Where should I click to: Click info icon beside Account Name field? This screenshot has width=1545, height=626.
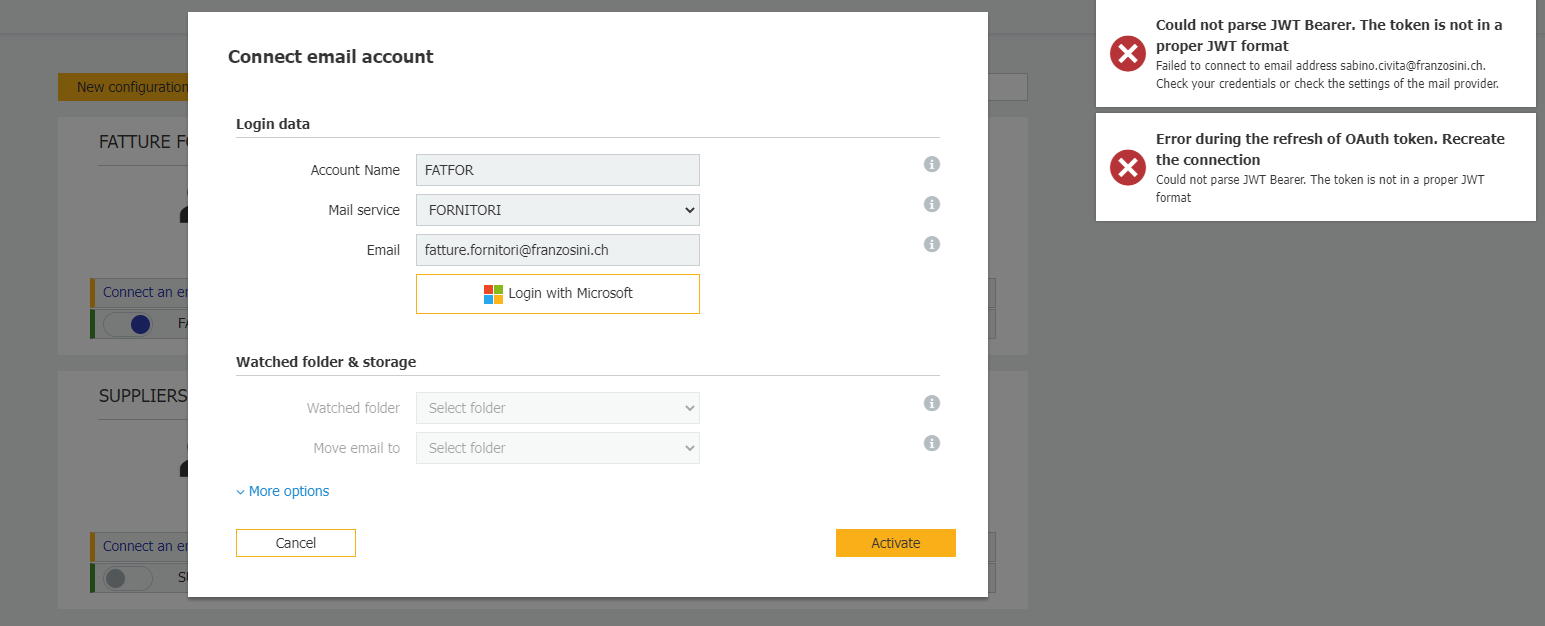point(932,164)
